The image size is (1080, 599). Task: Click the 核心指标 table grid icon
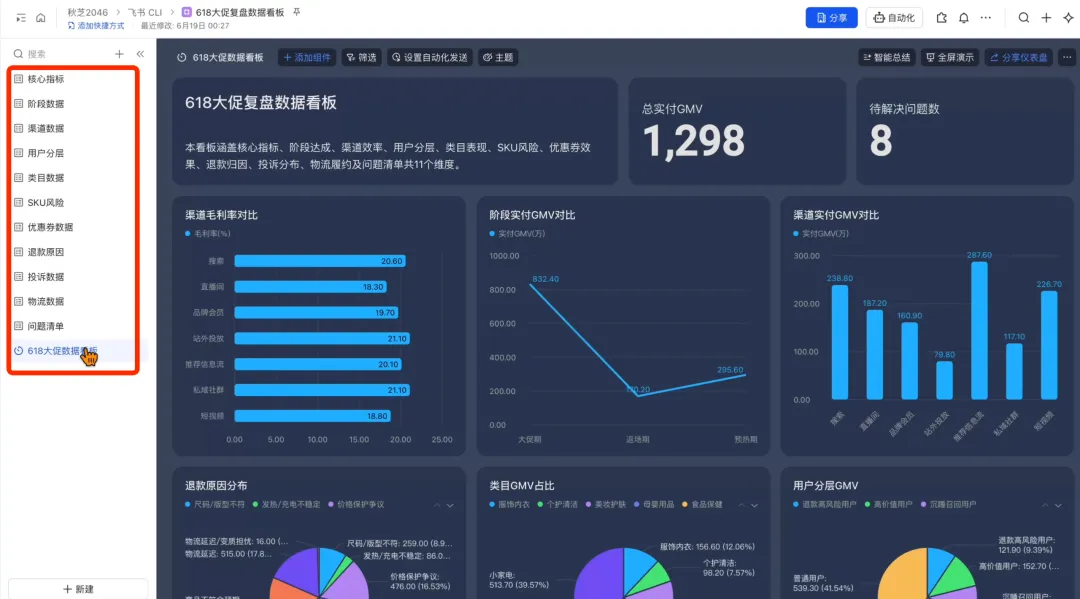tap(19, 79)
